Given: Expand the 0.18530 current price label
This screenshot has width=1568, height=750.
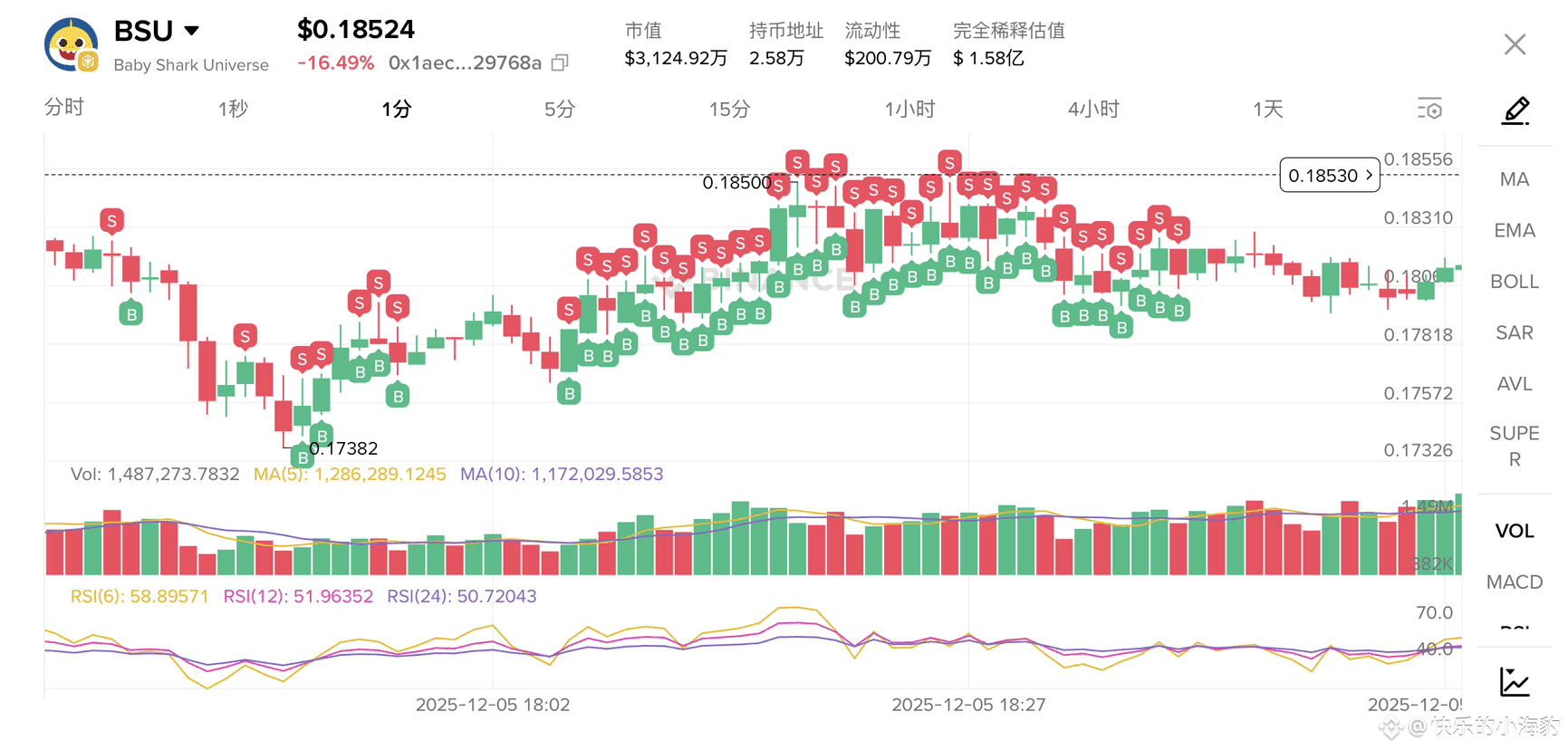Looking at the screenshot, I should click(1329, 175).
